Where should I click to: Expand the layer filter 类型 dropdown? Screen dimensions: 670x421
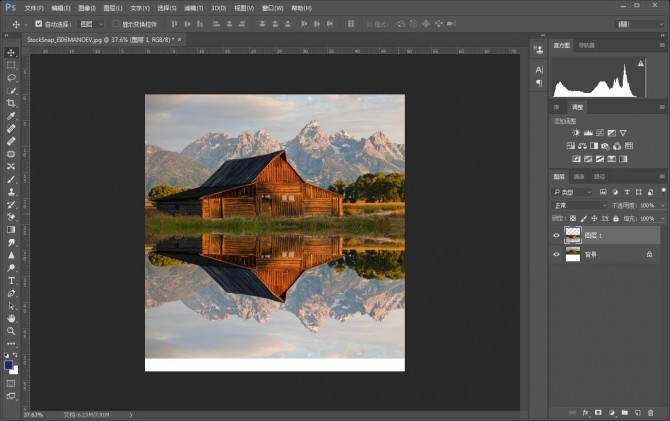point(574,191)
